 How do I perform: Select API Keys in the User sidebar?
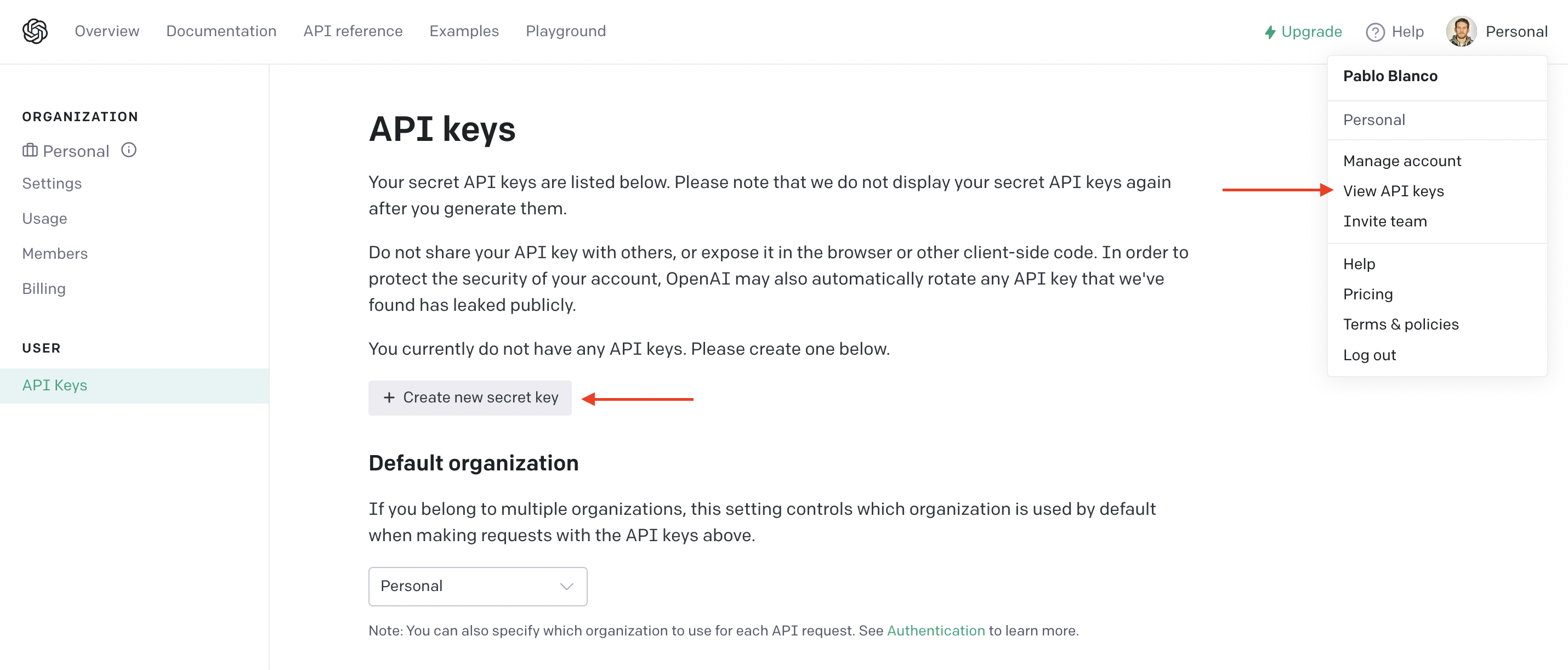click(55, 385)
